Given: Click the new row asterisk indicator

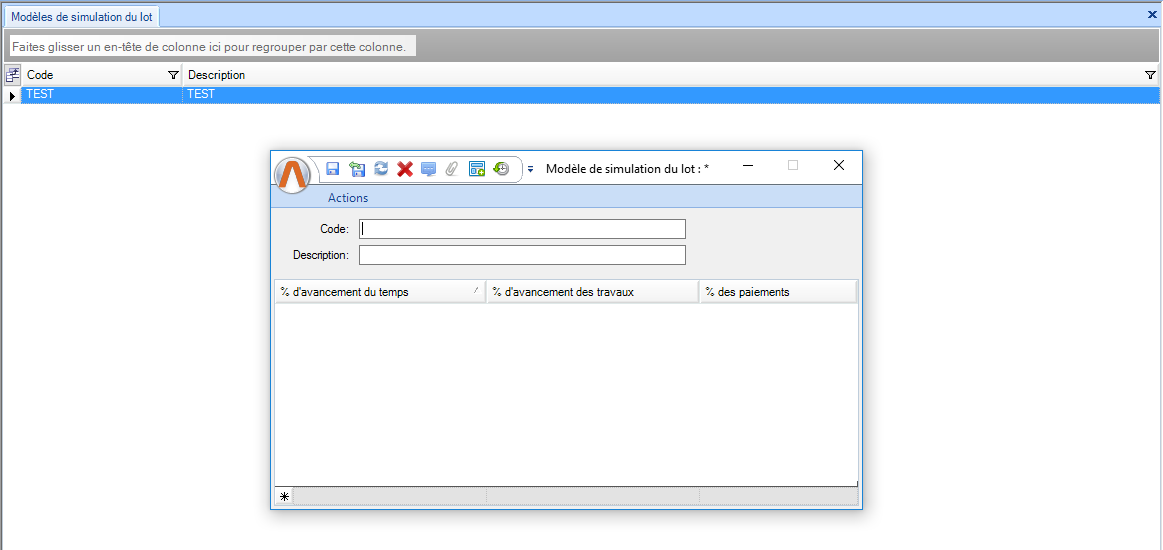Looking at the screenshot, I should (x=284, y=496).
